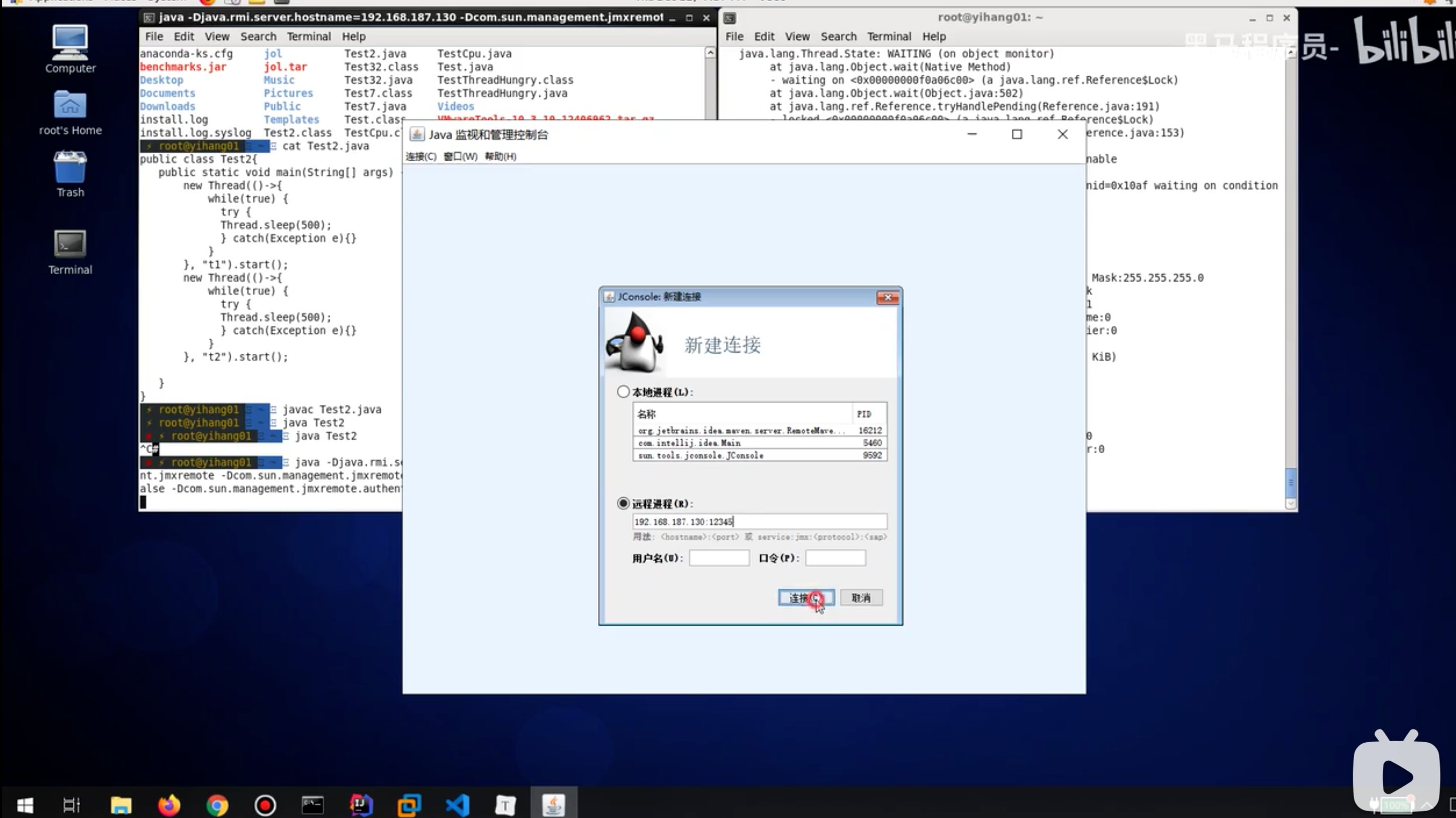Launch the Terminal desktop icon
This screenshot has height=818, width=1456.
point(70,244)
